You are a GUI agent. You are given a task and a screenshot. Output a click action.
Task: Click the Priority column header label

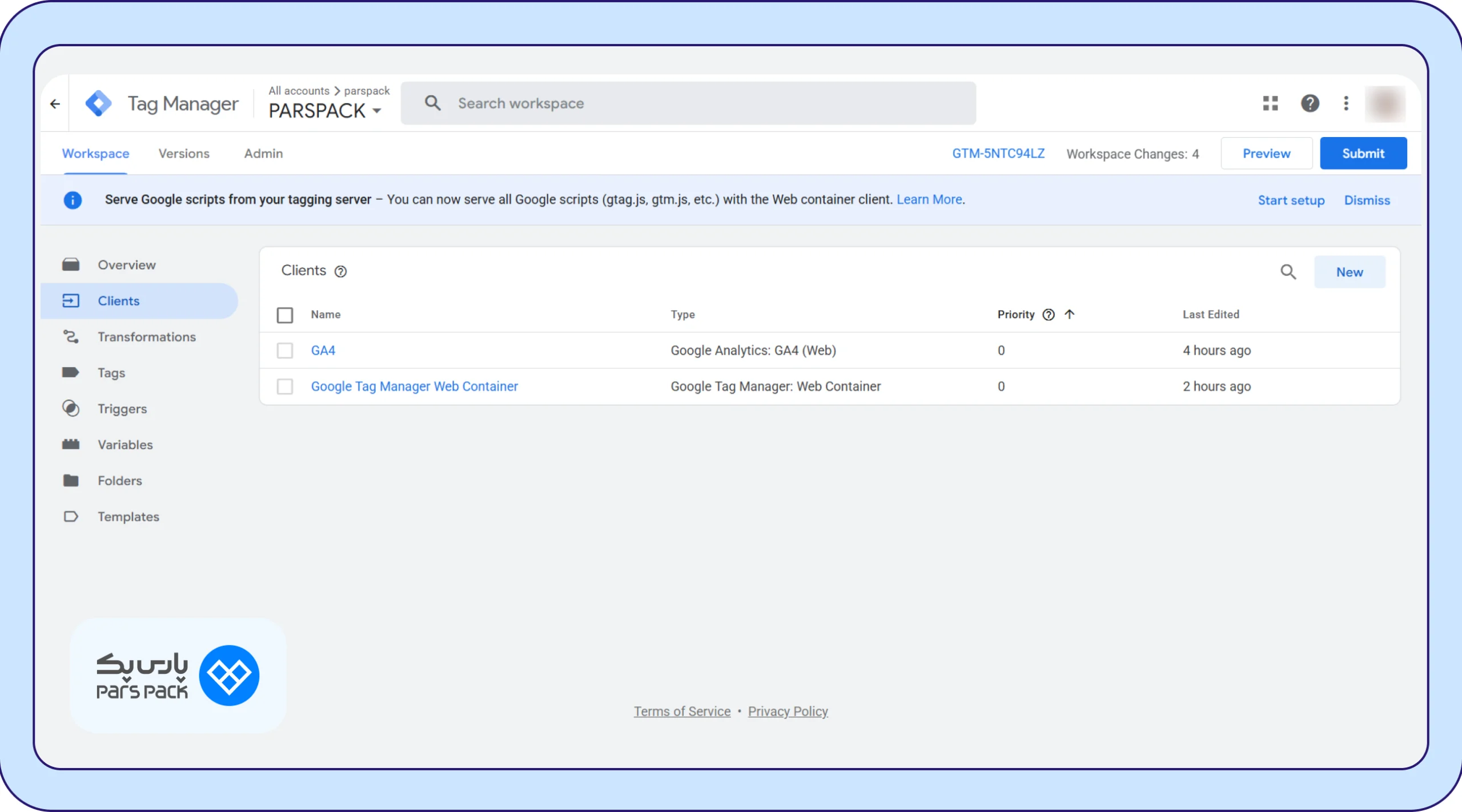(1016, 315)
